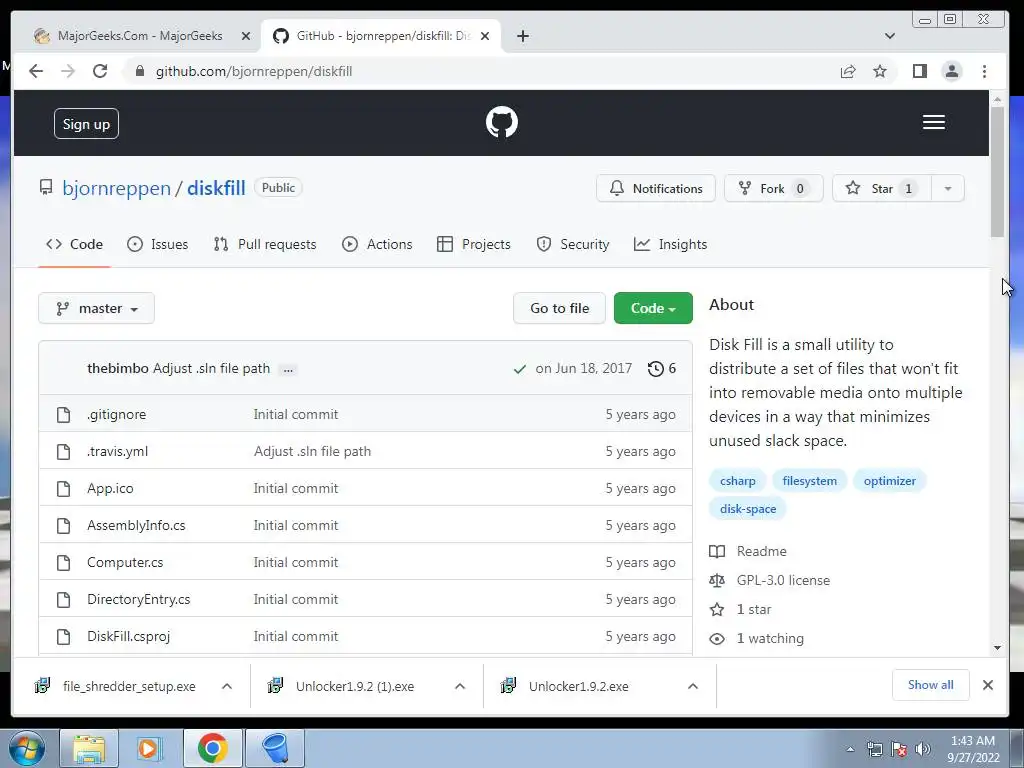
Task: Close the MajorGeeks.Com tab
Action: 246,36
